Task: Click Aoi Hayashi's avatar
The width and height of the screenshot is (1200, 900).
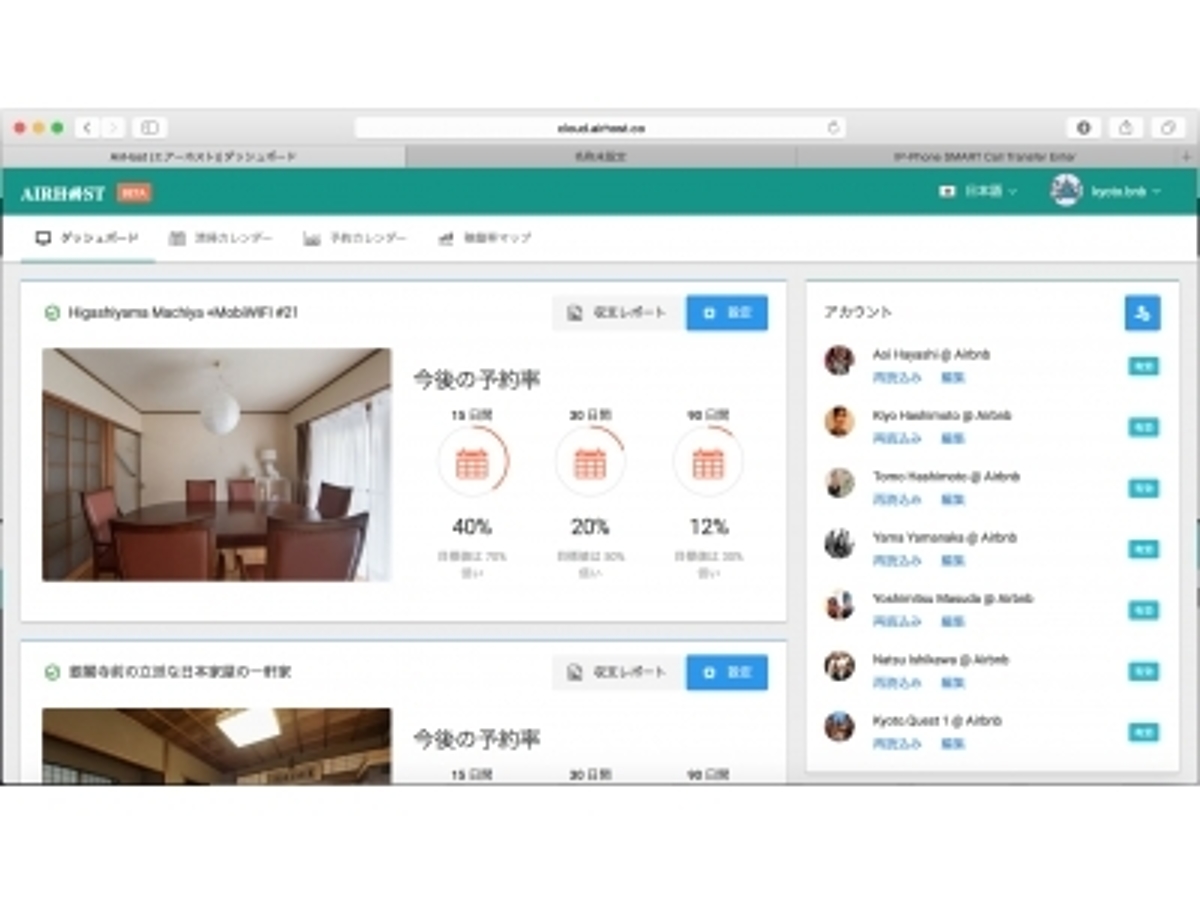Action: pos(839,360)
